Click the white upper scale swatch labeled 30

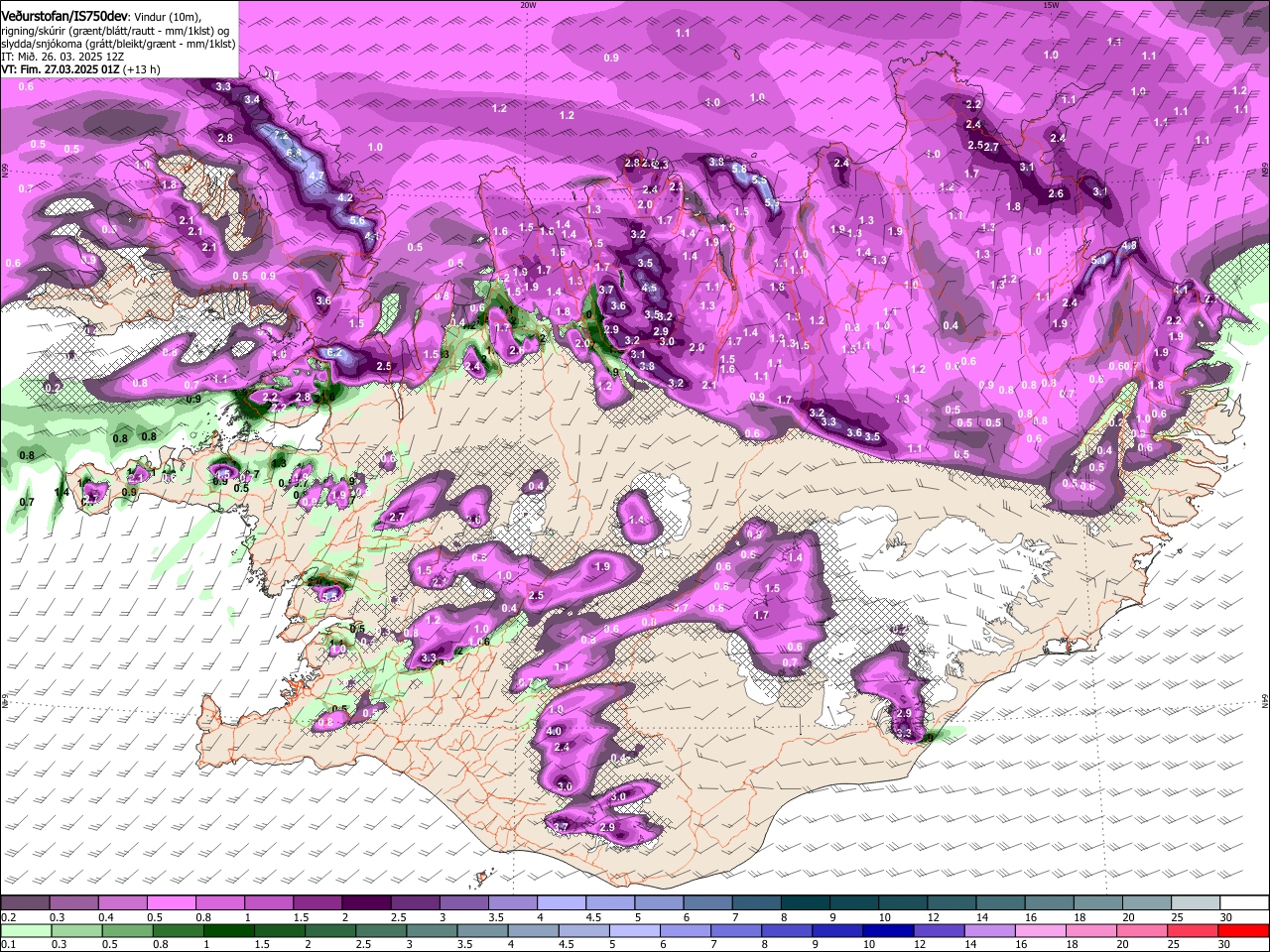click(x=1245, y=902)
